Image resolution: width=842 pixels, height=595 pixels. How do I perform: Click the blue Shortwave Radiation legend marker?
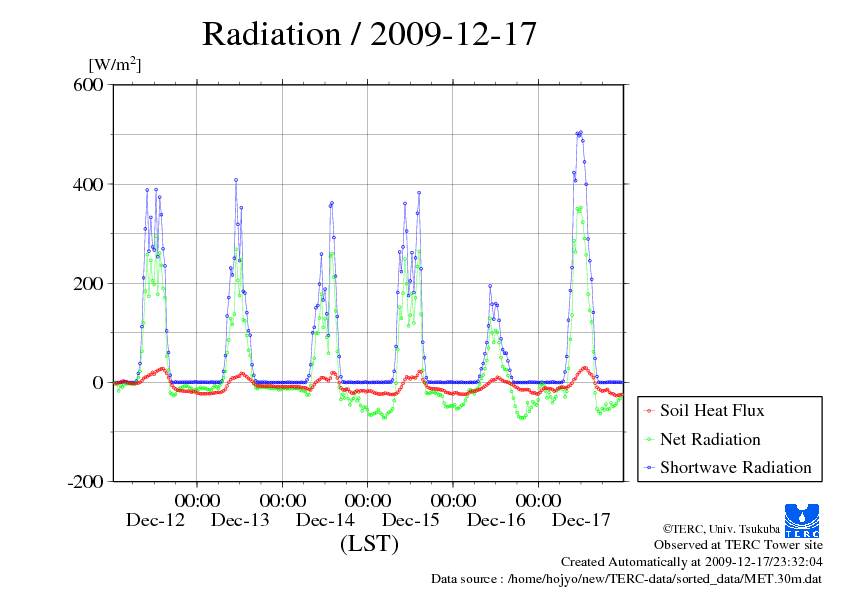(x=650, y=468)
